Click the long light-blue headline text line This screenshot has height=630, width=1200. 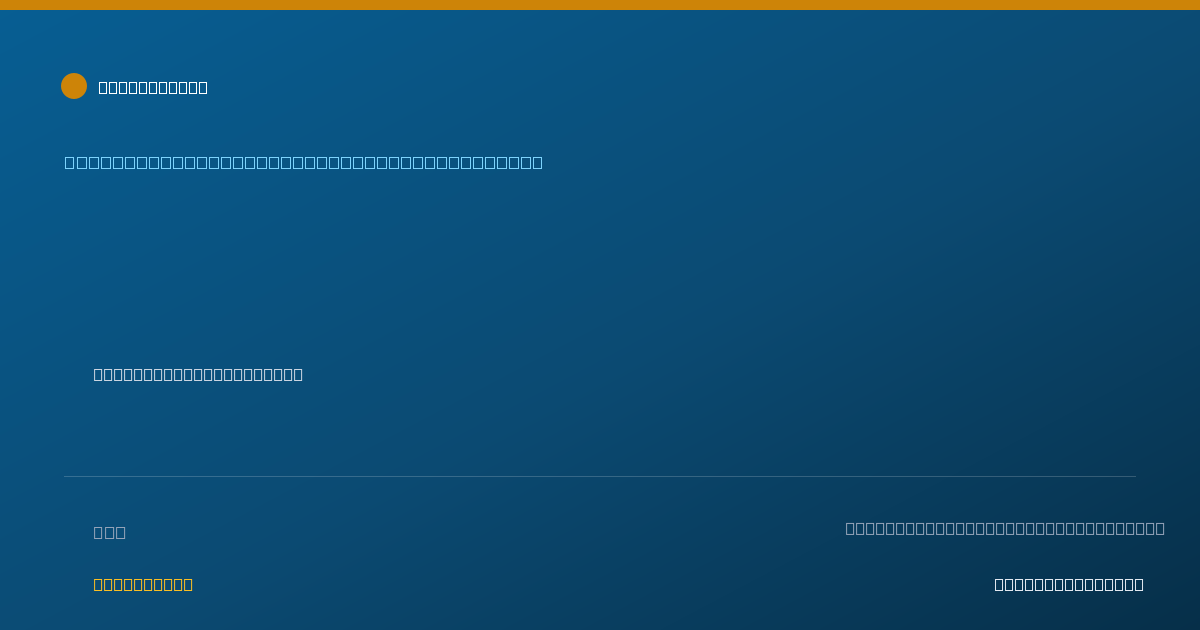(x=304, y=162)
